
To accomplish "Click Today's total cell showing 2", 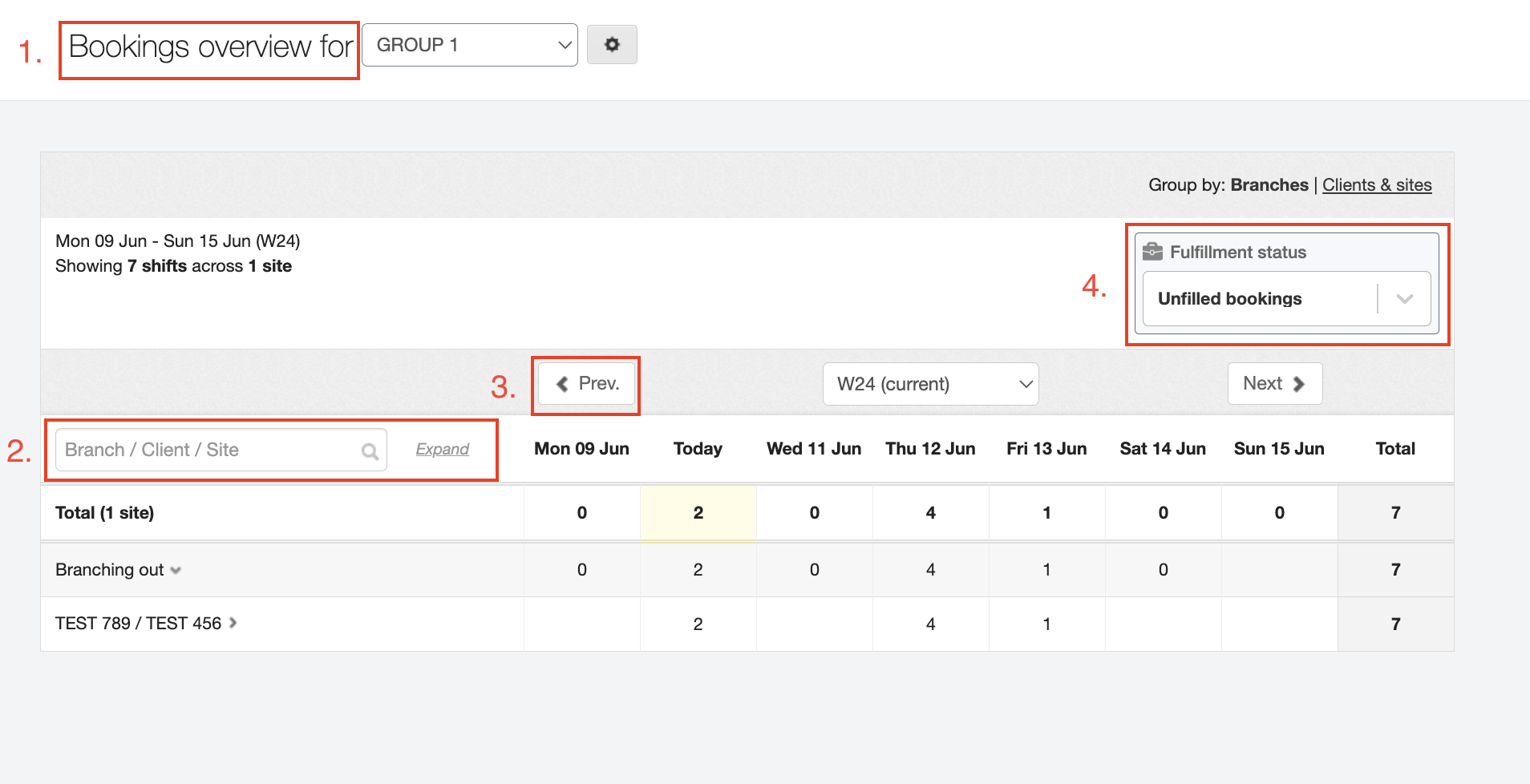I will click(x=698, y=513).
